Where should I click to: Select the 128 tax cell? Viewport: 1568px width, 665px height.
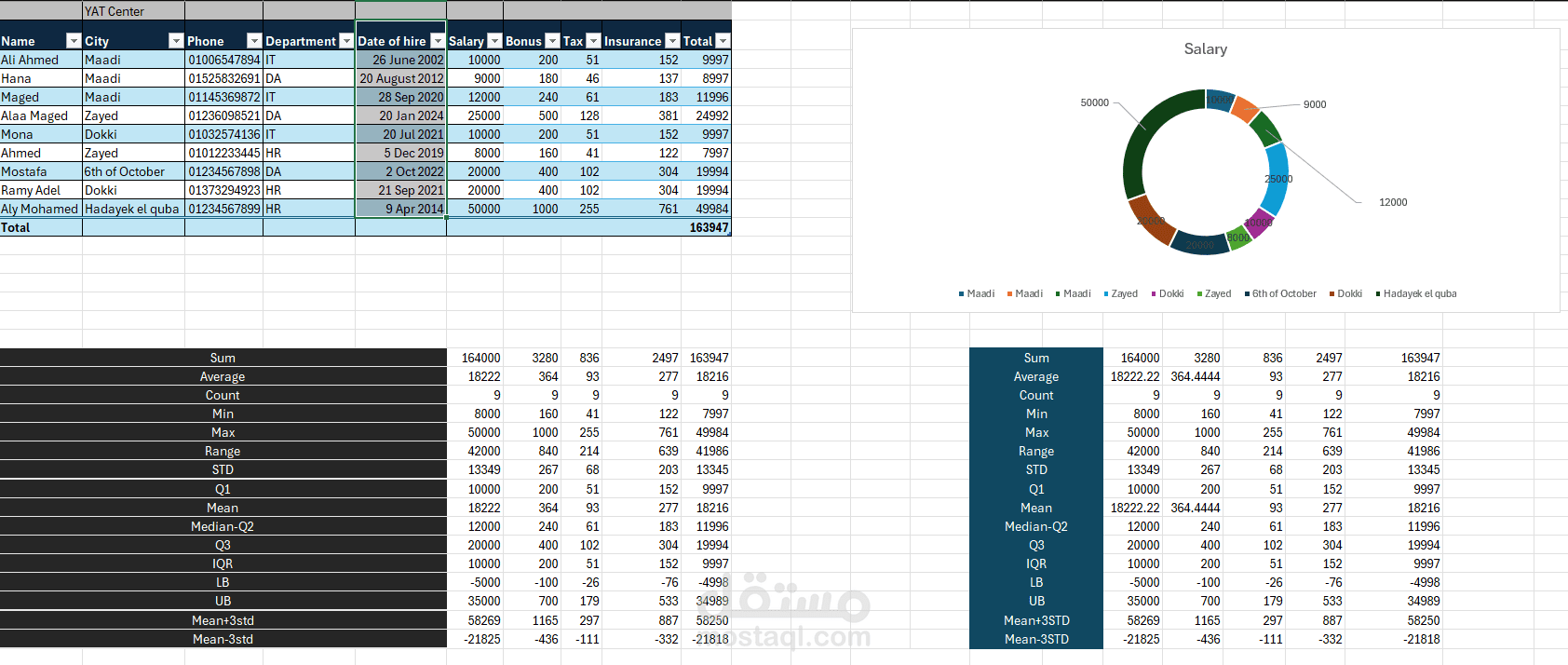(581, 115)
